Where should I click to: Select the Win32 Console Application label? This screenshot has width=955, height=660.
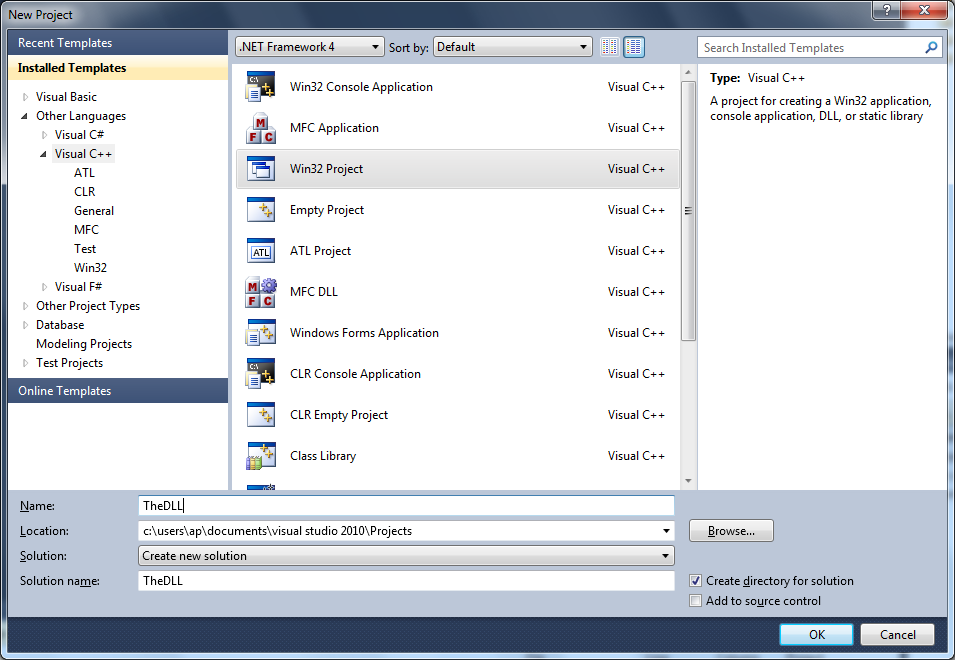pos(361,86)
